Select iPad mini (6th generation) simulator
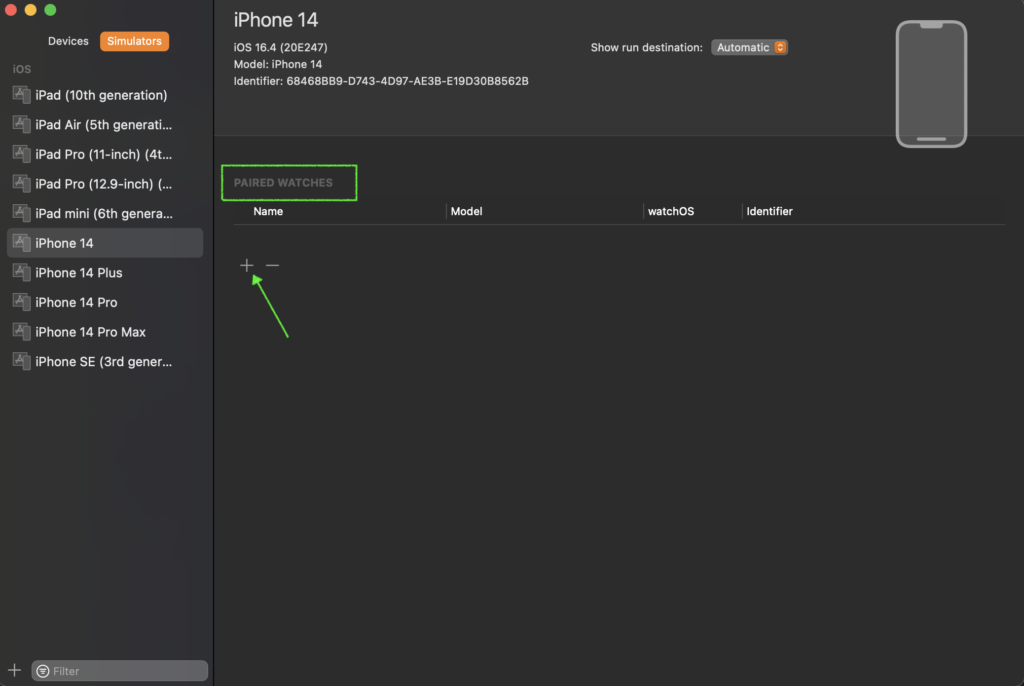The width and height of the screenshot is (1024, 686). point(103,213)
